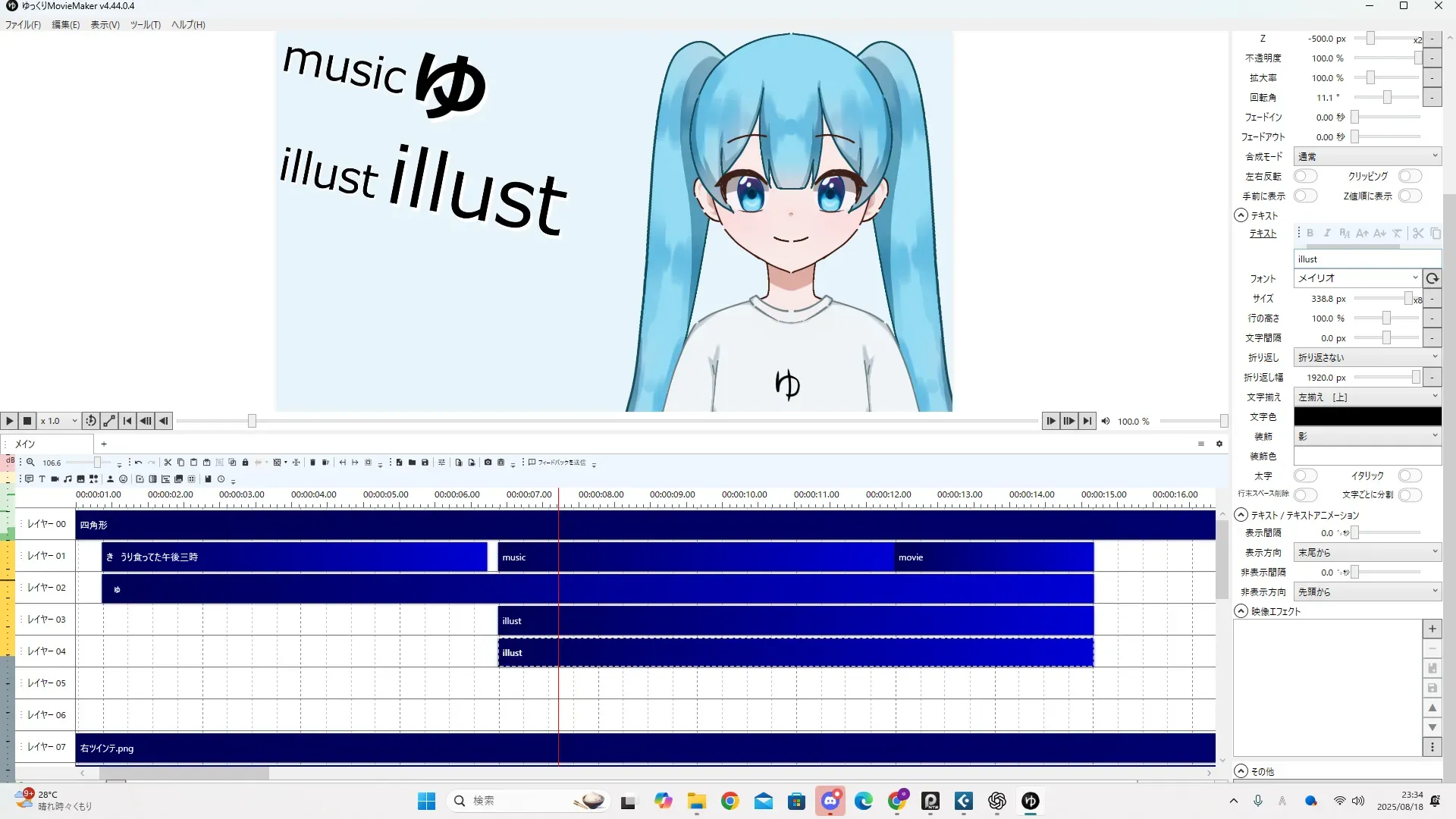Click the play button in preview controls
Image resolution: width=1456 pixels, height=819 pixels.
click(x=9, y=421)
